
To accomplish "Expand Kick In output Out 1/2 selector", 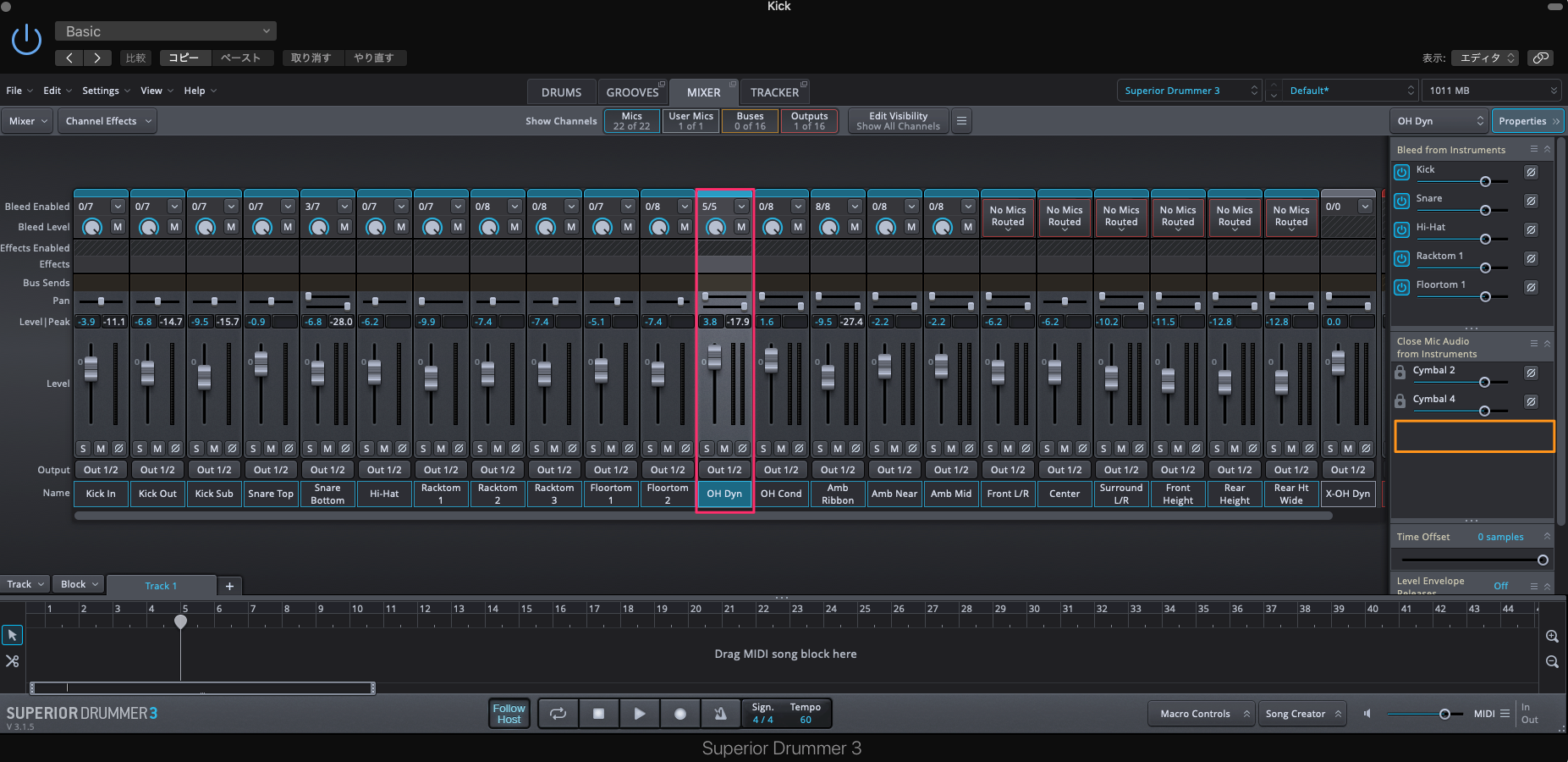I will (101, 470).
